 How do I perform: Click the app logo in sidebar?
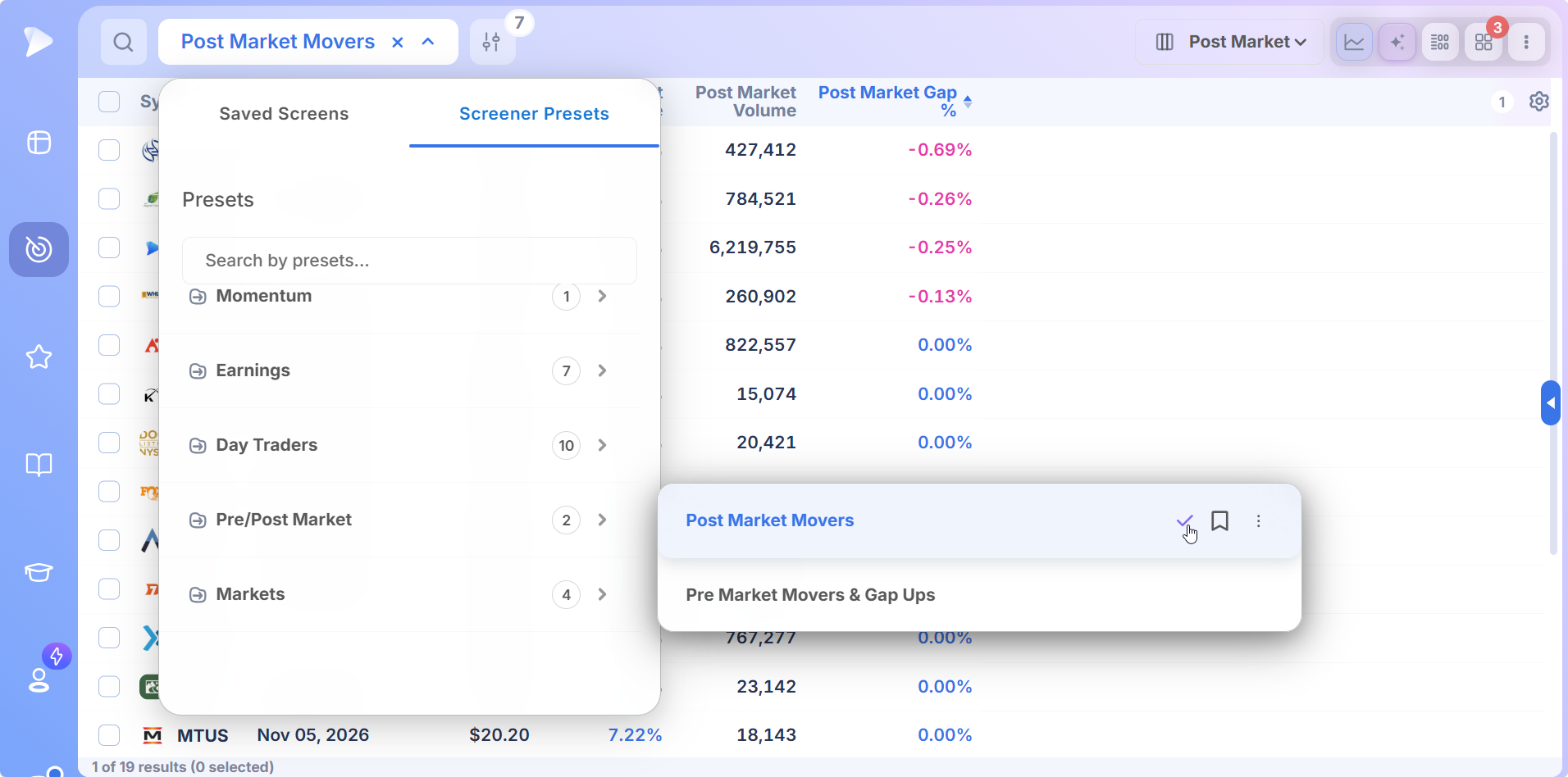click(x=39, y=41)
